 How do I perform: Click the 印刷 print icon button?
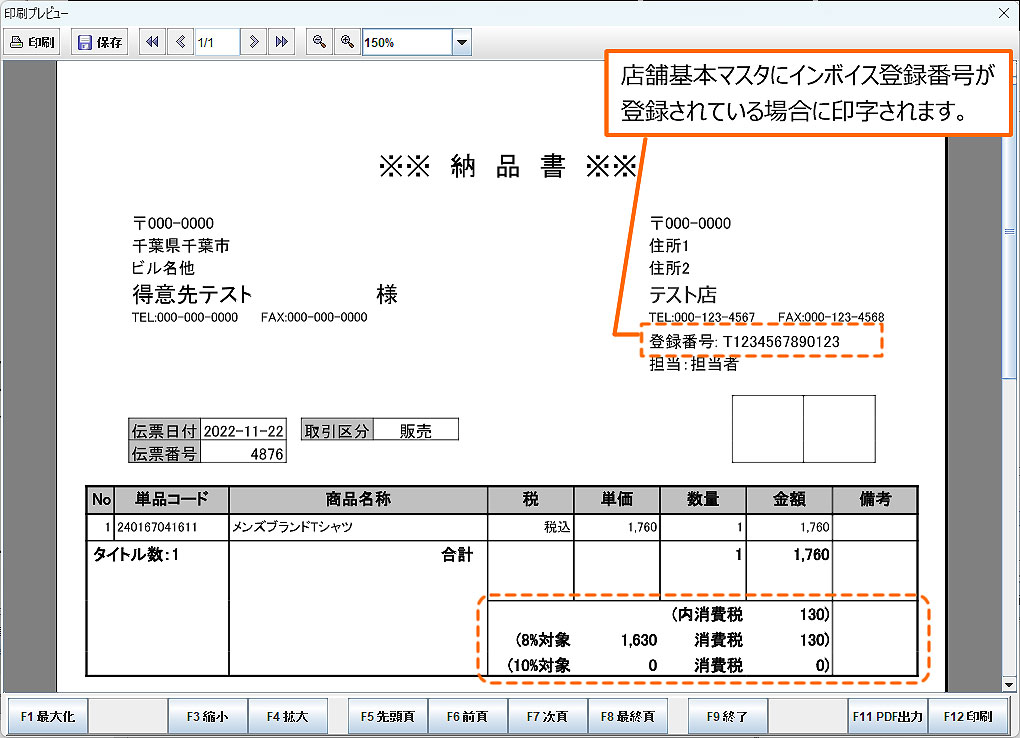pos(33,43)
